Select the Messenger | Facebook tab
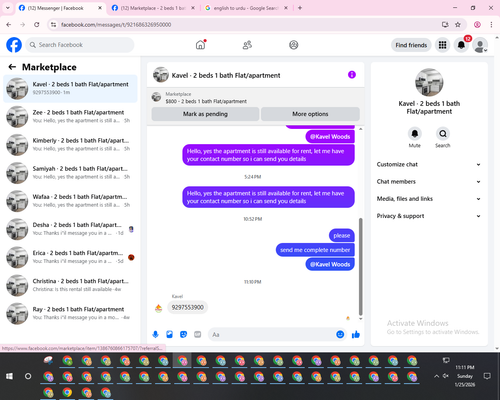The height and width of the screenshot is (400, 500). coord(60,8)
